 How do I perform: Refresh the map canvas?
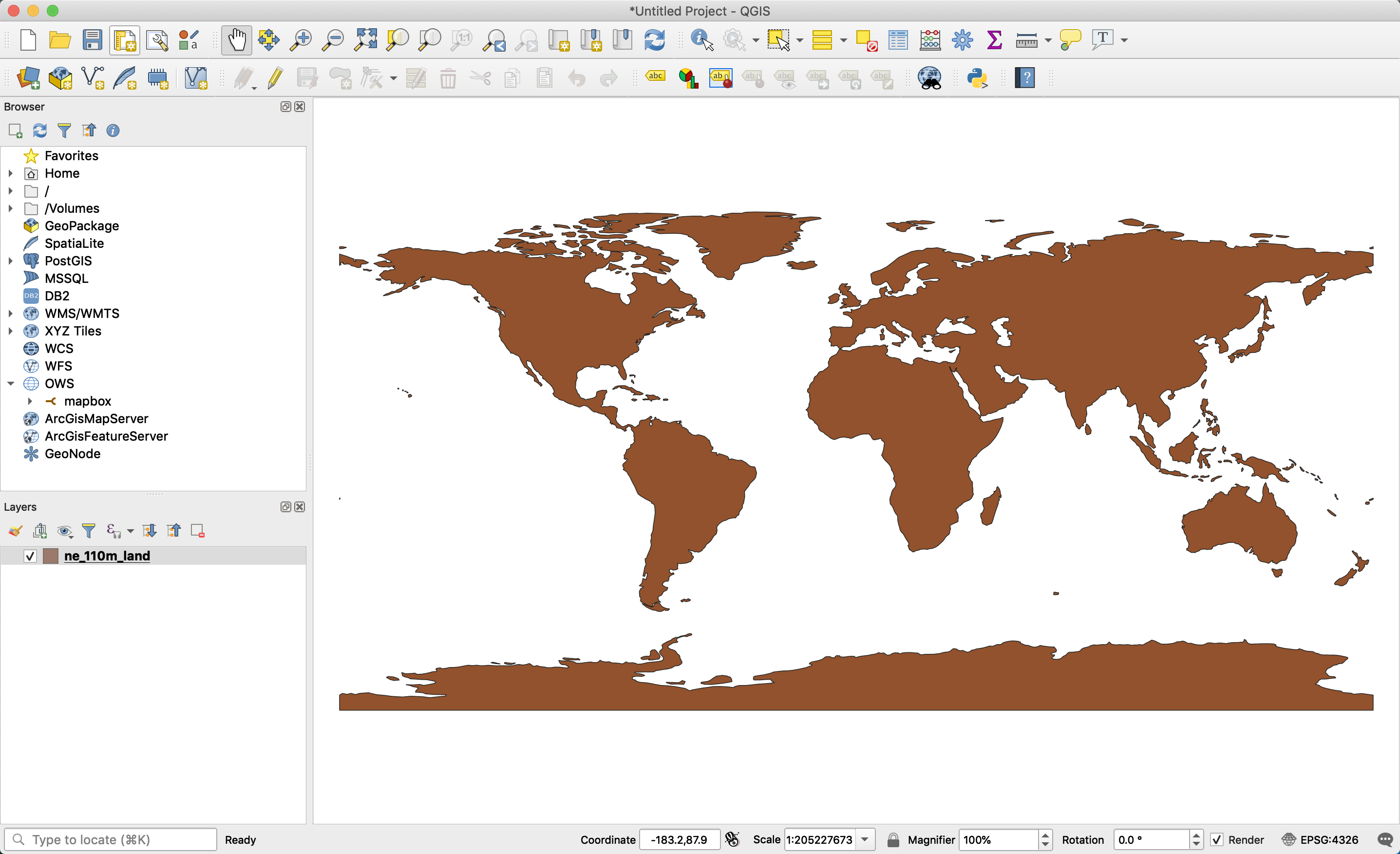655,40
